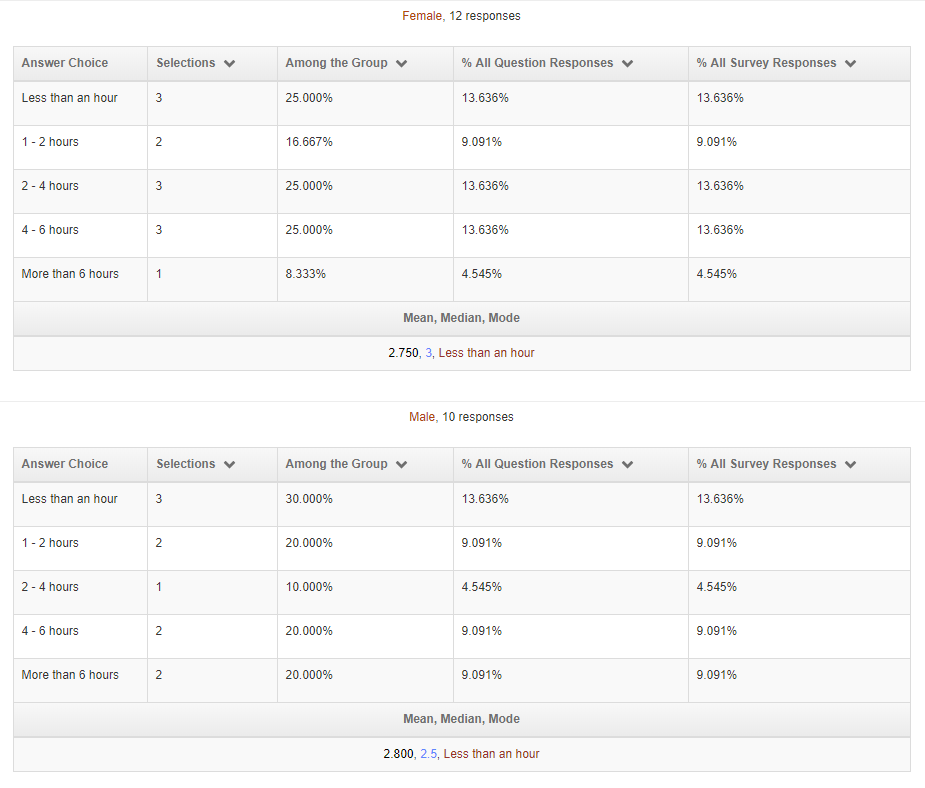Click Male median value 2.5
This screenshot has height=788, width=925.
[429, 754]
